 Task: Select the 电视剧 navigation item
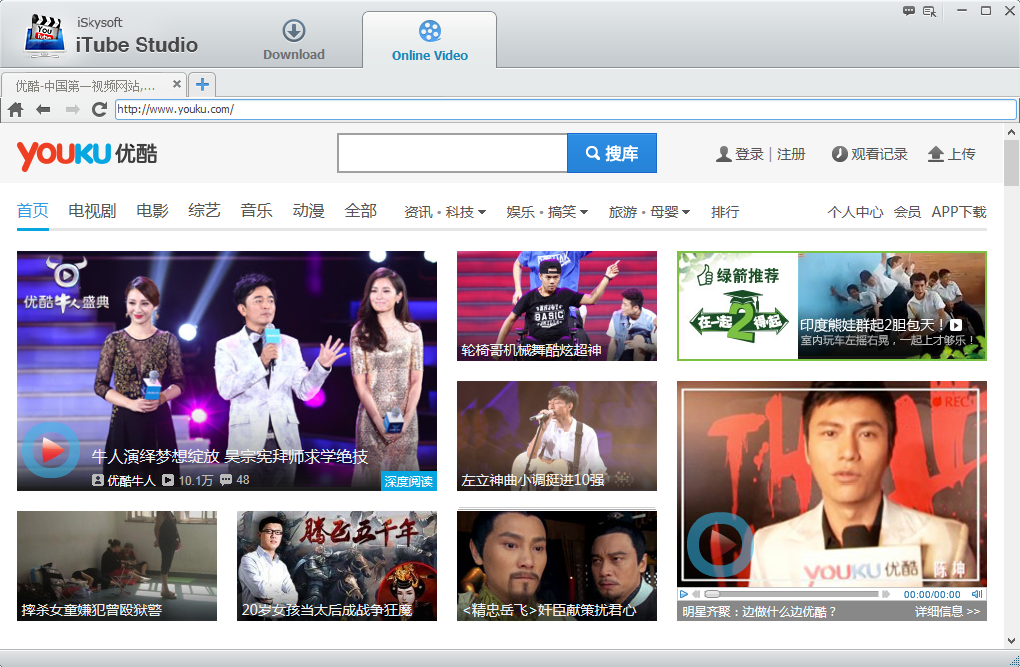coord(92,211)
